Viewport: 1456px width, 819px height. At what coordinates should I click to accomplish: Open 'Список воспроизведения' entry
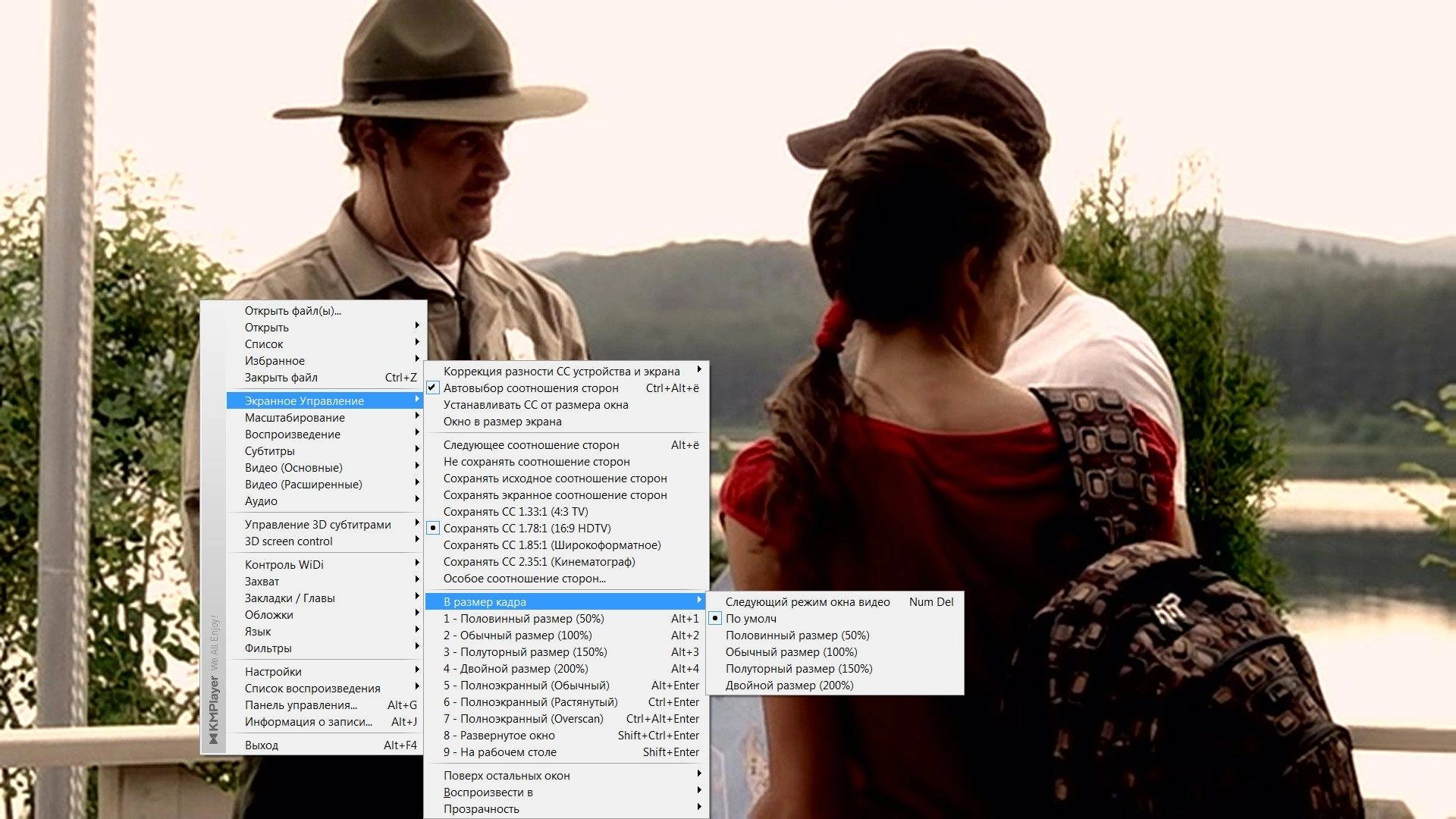pos(325,688)
